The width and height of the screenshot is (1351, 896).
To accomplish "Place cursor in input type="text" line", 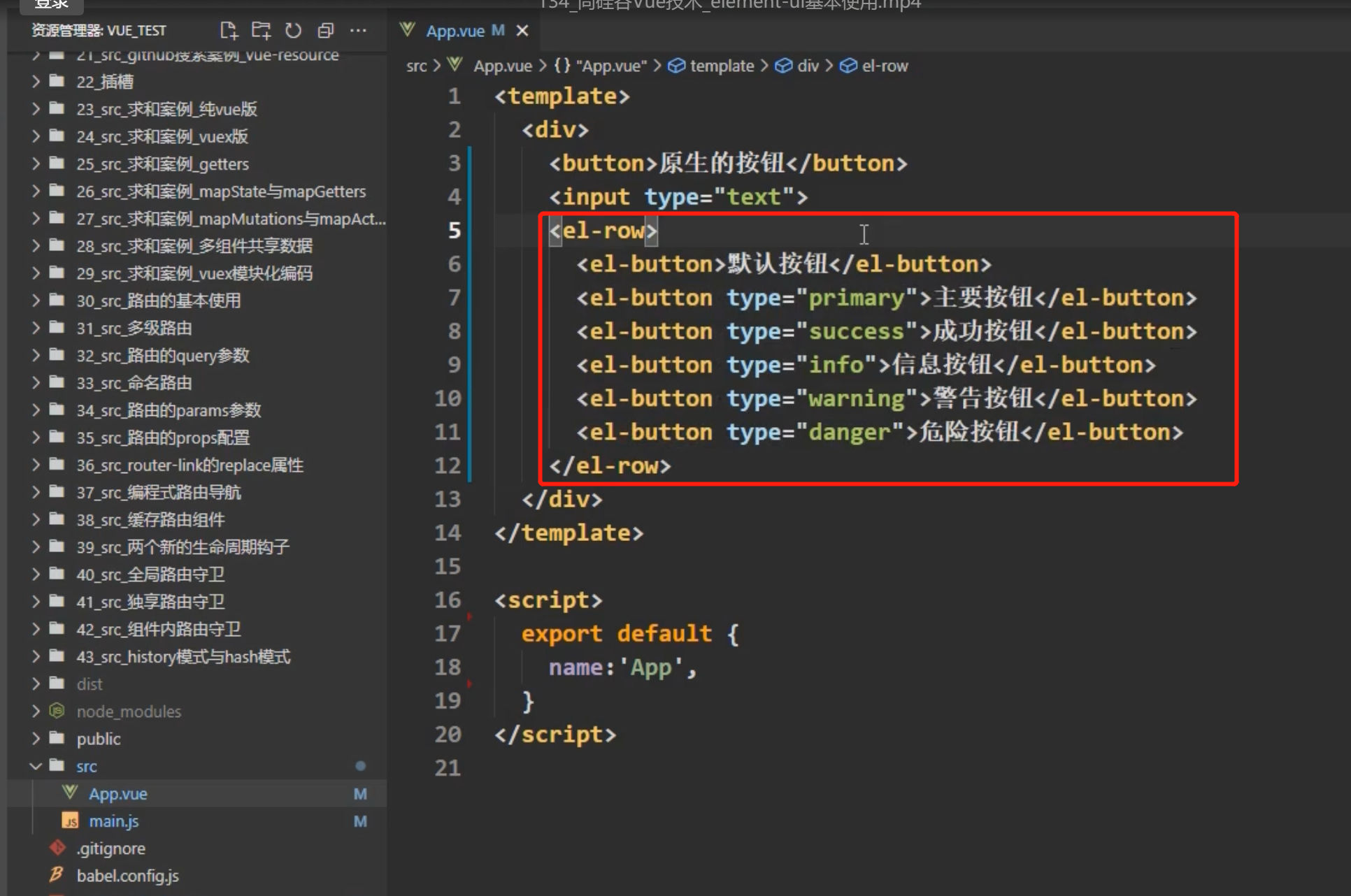I will pyautogui.click(x=678, y=196).
